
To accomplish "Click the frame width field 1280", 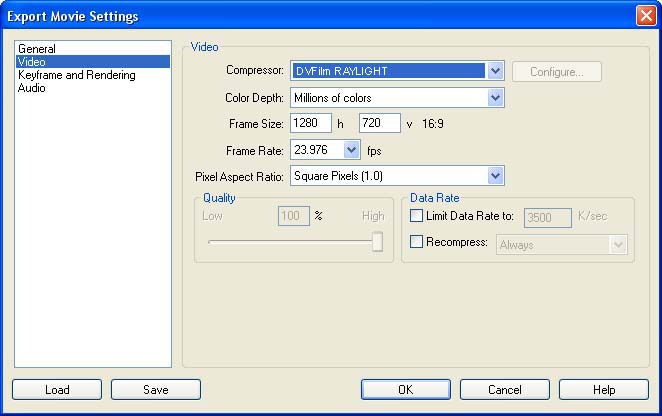I will (x=311, y=123).
